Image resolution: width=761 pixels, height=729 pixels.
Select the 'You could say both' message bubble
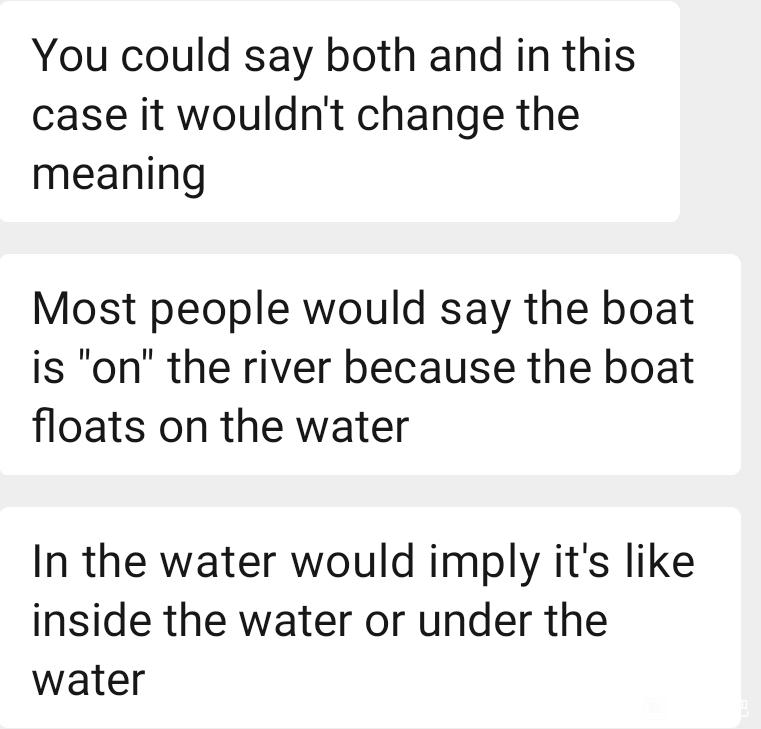(340, 111)
